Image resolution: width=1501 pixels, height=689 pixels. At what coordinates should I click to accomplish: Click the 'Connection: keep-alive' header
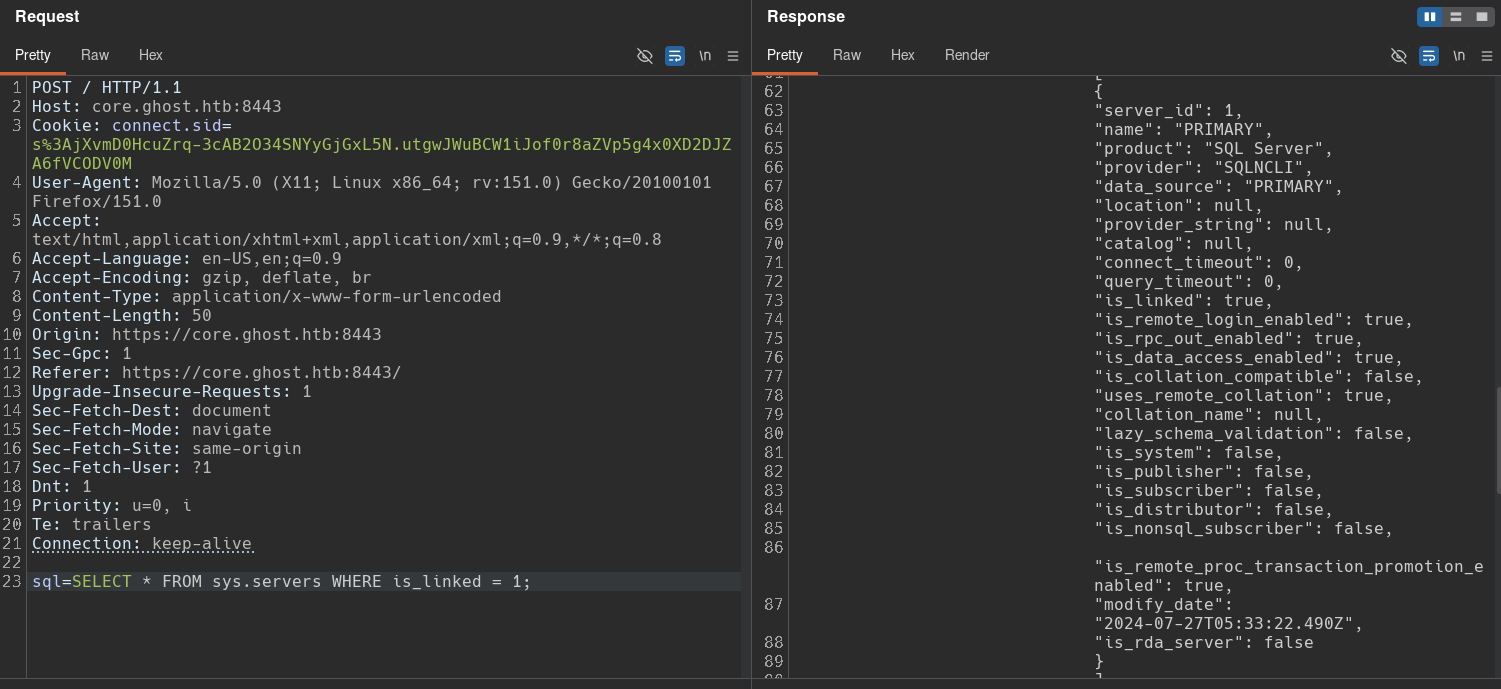142,544
